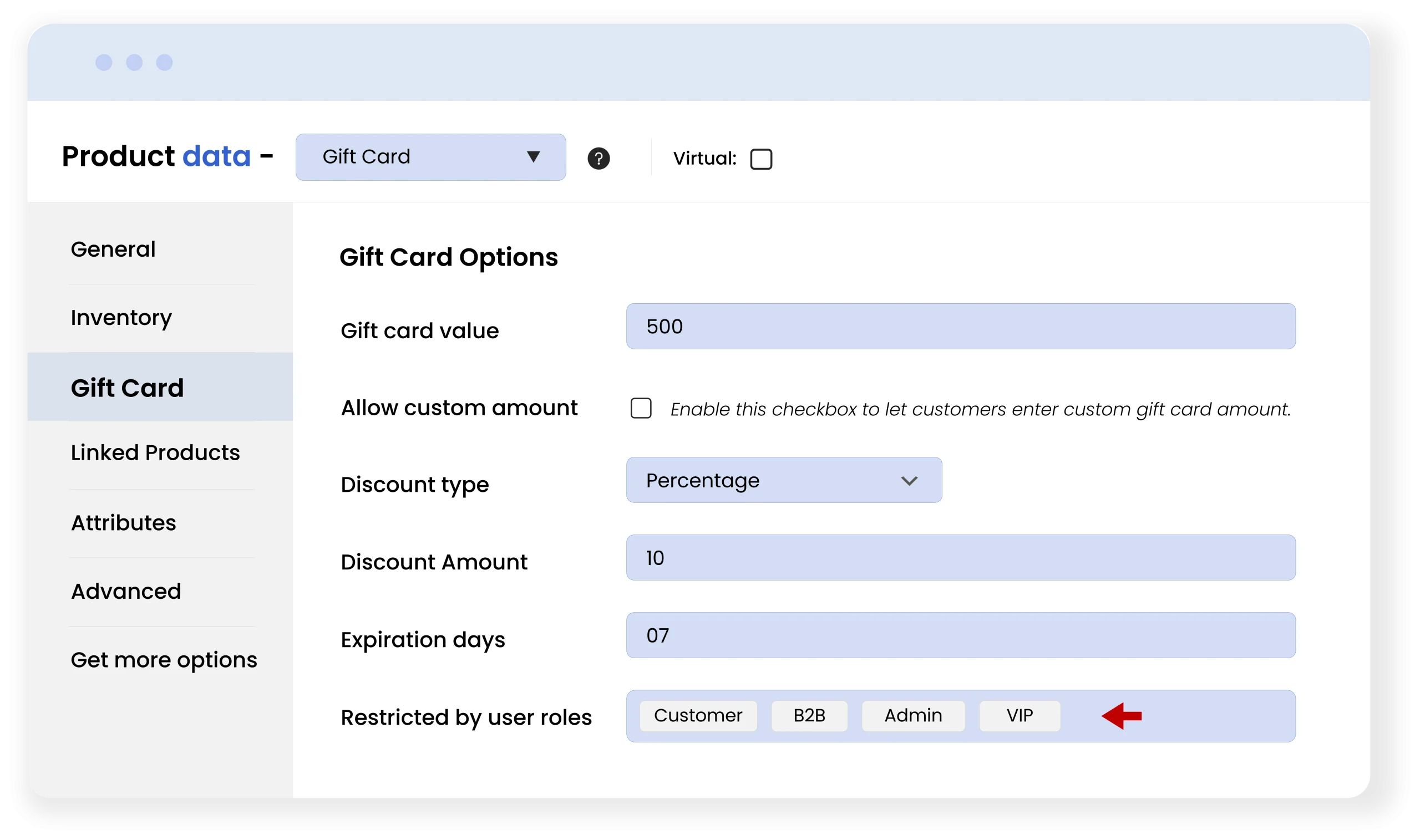Go to the Attributes tab
Viewport: 1420px width, 840px height.
point(124,523)
